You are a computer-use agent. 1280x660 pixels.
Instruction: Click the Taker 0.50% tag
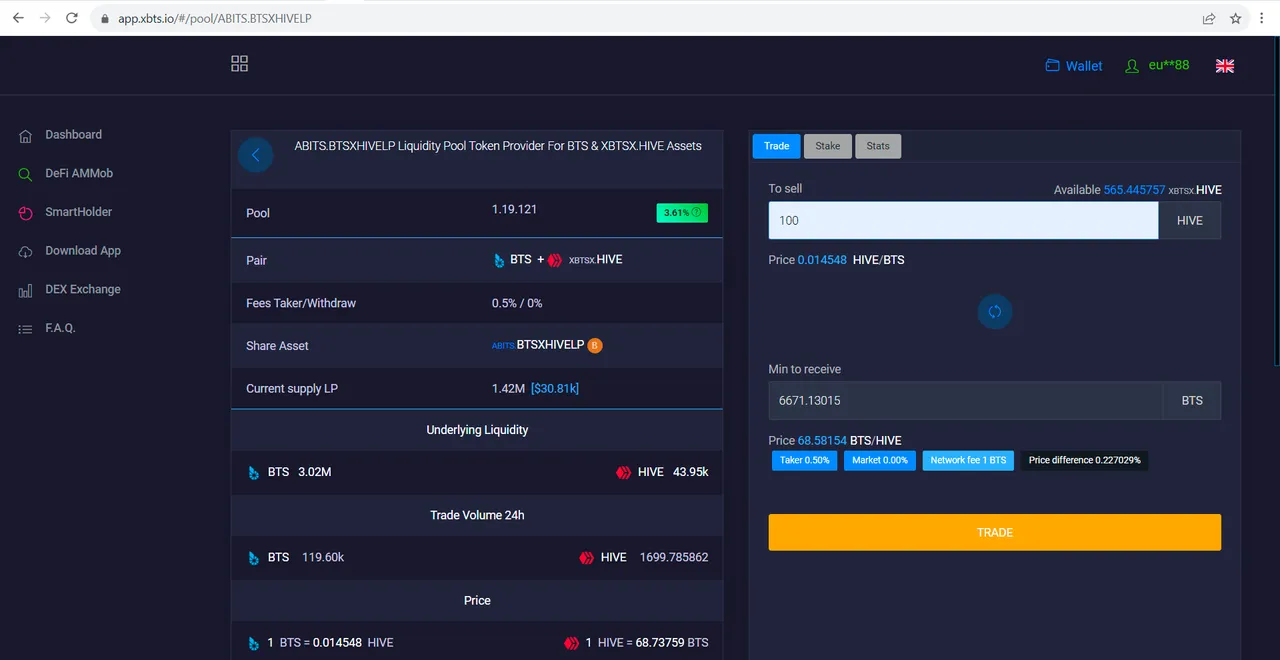coord(805,461)
